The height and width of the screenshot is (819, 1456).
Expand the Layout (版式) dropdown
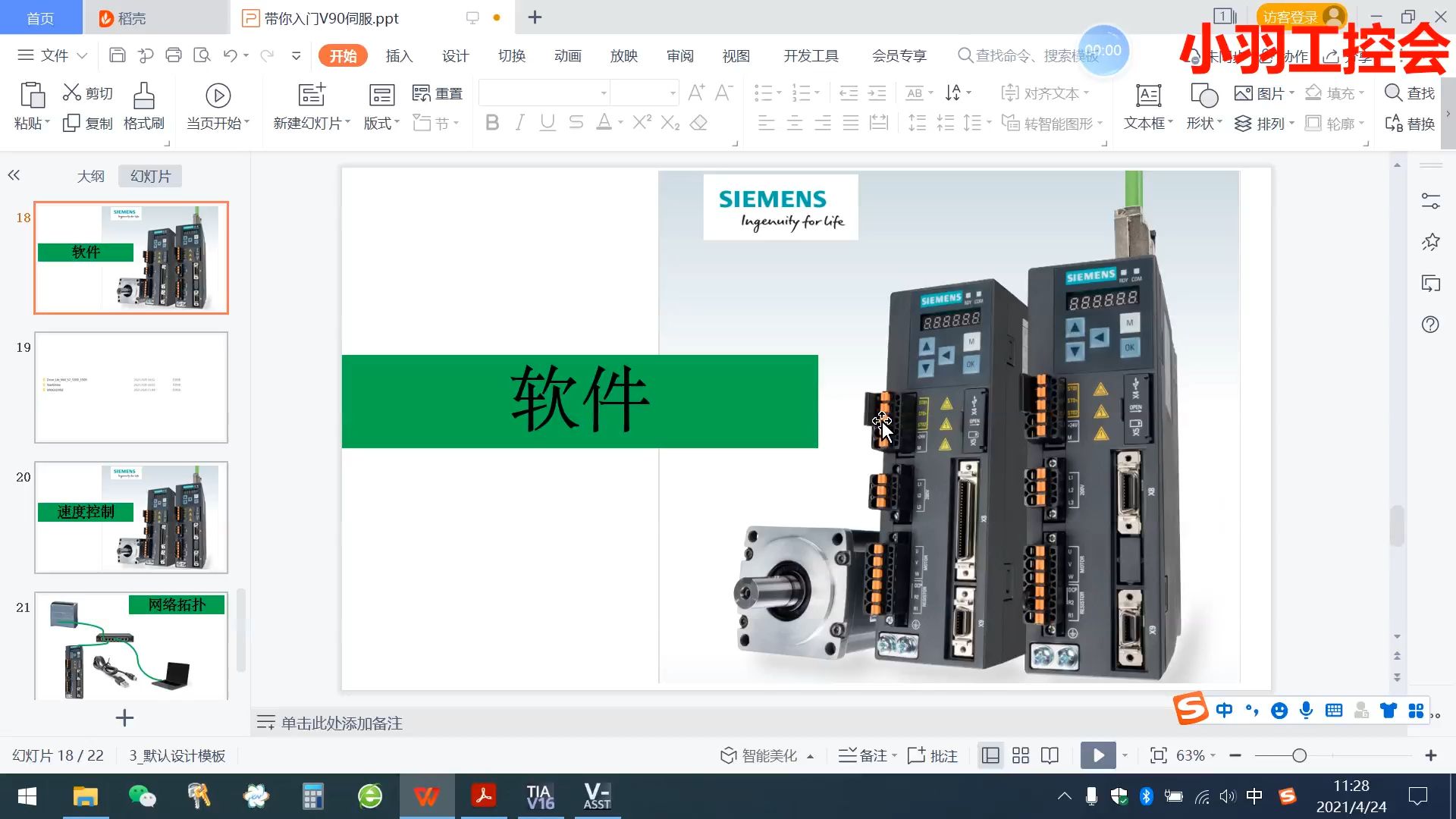(x=381, y=124)
